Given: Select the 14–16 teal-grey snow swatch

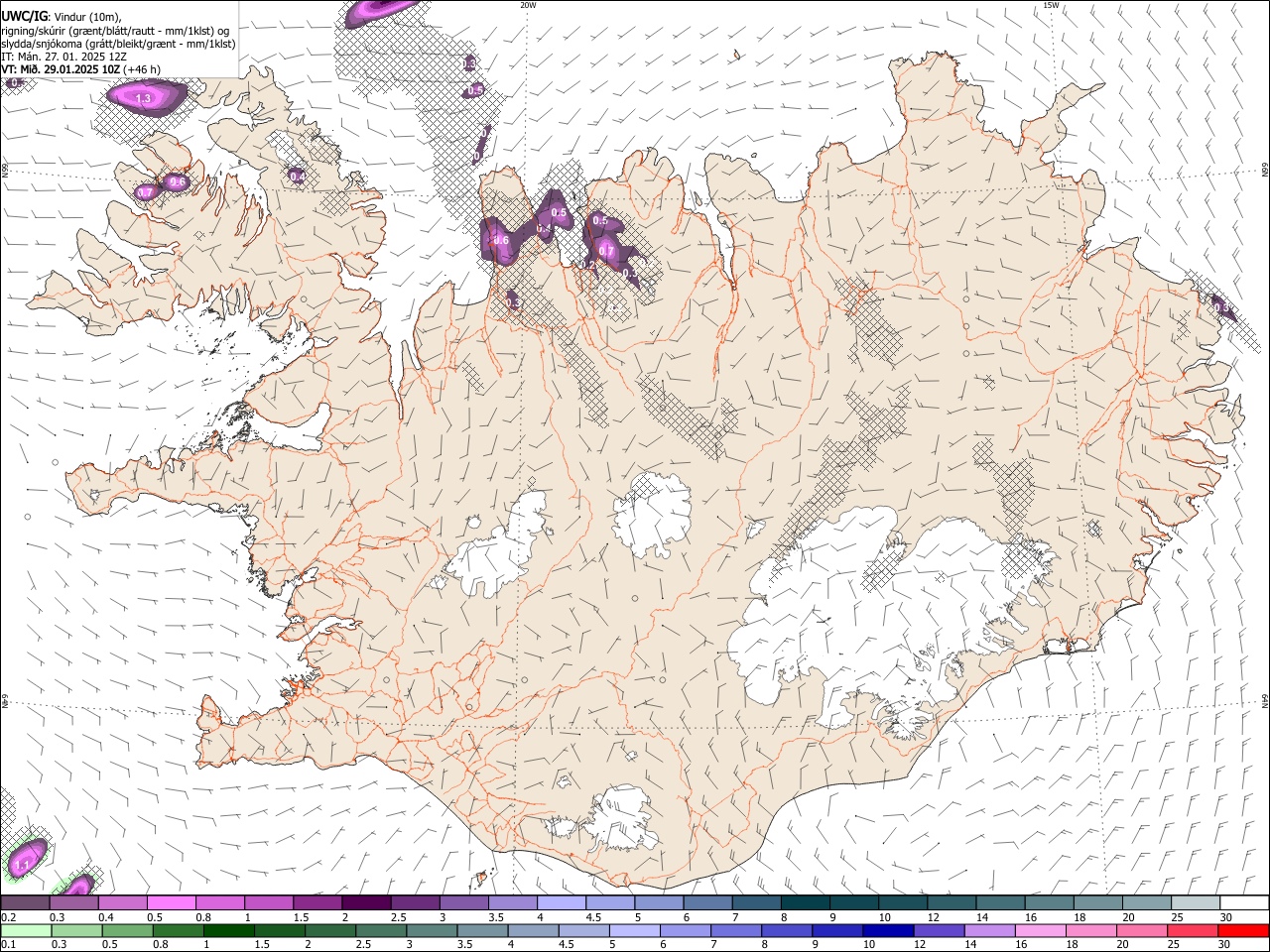Looking at the screenshot, I should click(x=1000, y=903).
